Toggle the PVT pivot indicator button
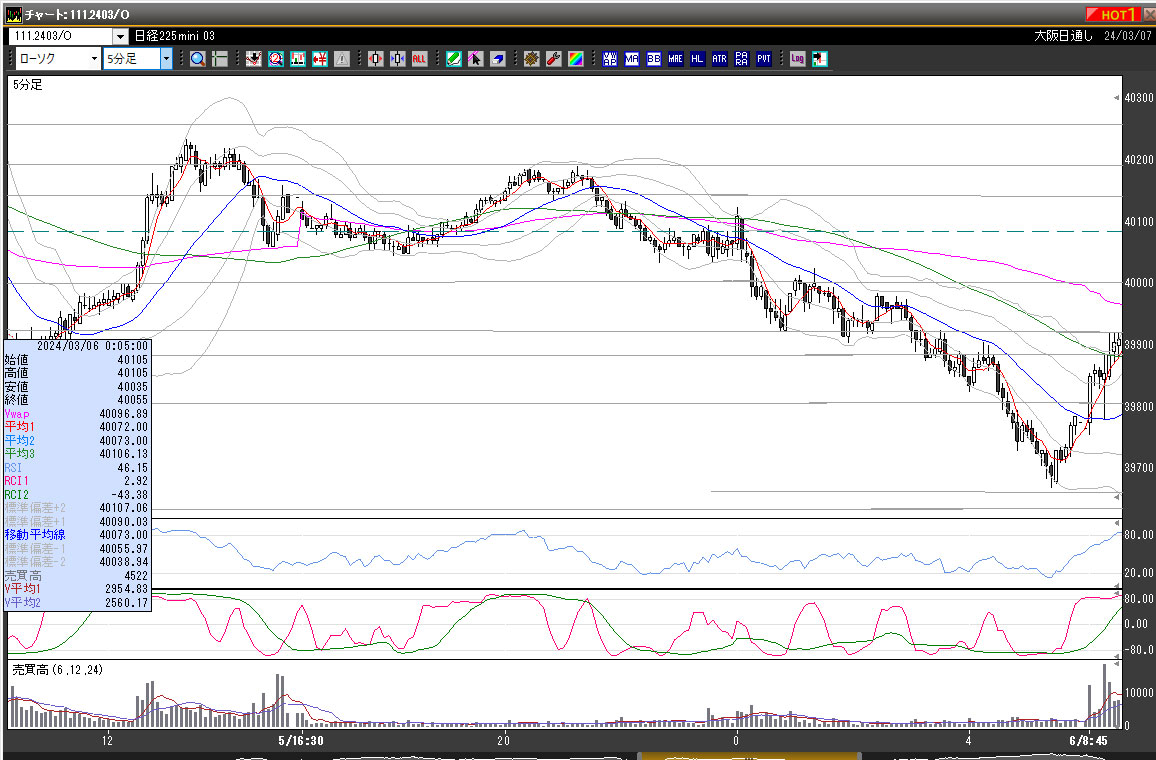Viewport: 1156px width, 760px height. pyautogui.click(x=763, y=59)
